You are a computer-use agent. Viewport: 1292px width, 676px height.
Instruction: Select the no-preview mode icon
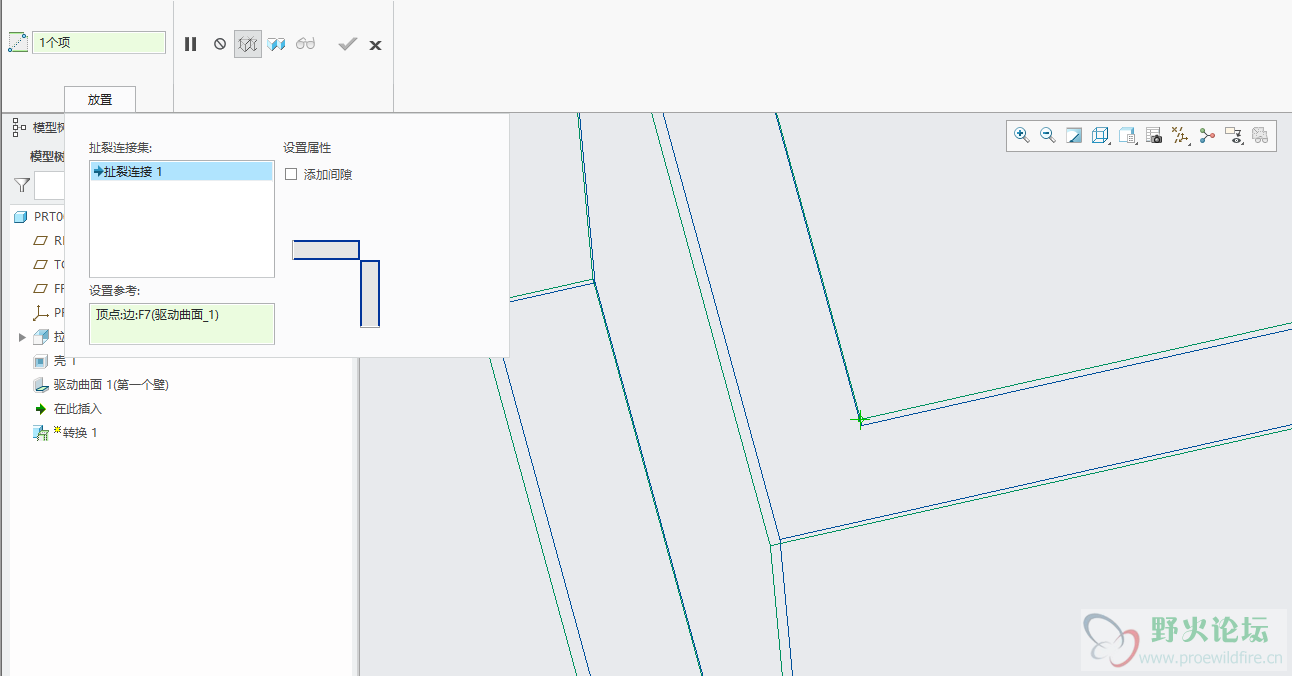coord(220,44)
